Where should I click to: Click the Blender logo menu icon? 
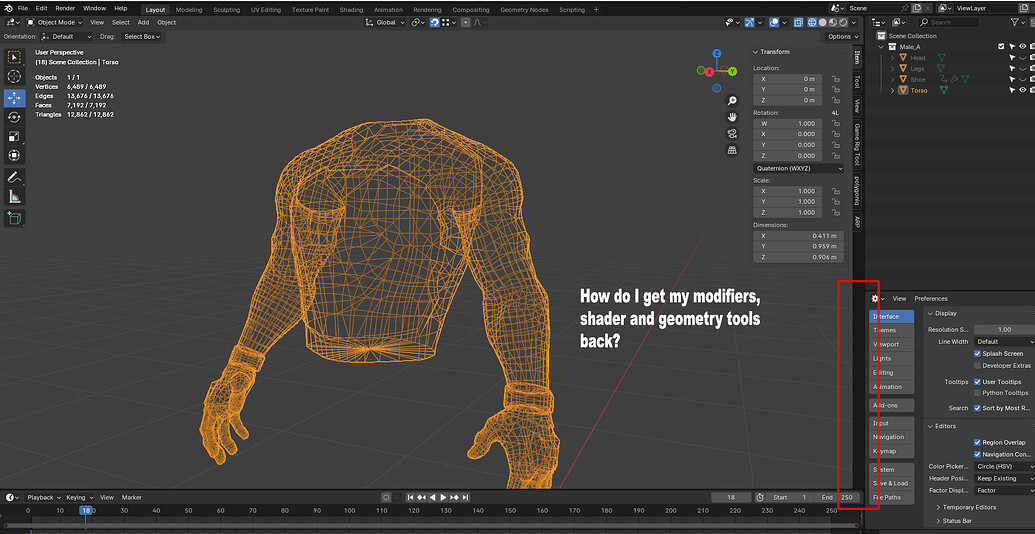tap(9, 9)
